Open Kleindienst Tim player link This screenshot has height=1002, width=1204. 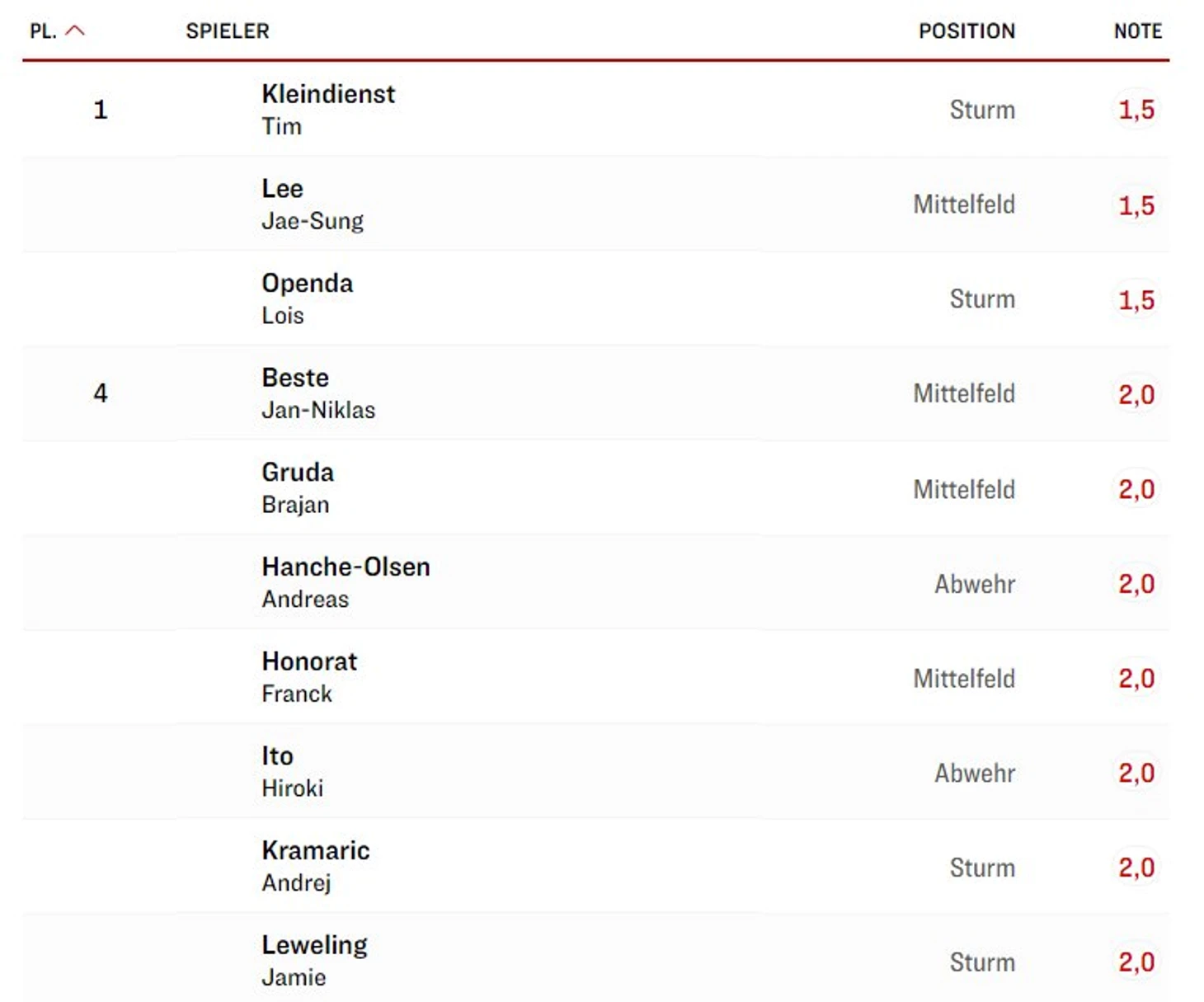328,110
